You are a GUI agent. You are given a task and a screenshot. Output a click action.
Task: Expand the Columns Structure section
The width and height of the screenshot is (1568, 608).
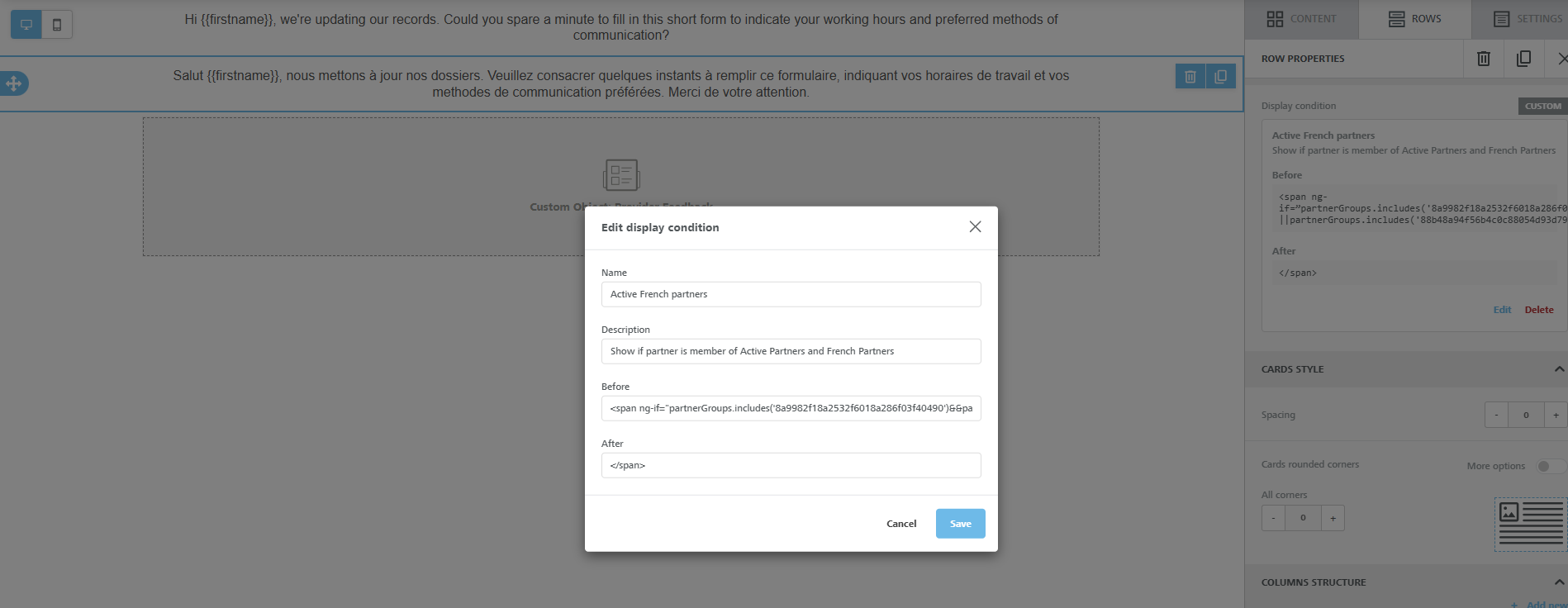(x=1558, y=581)
